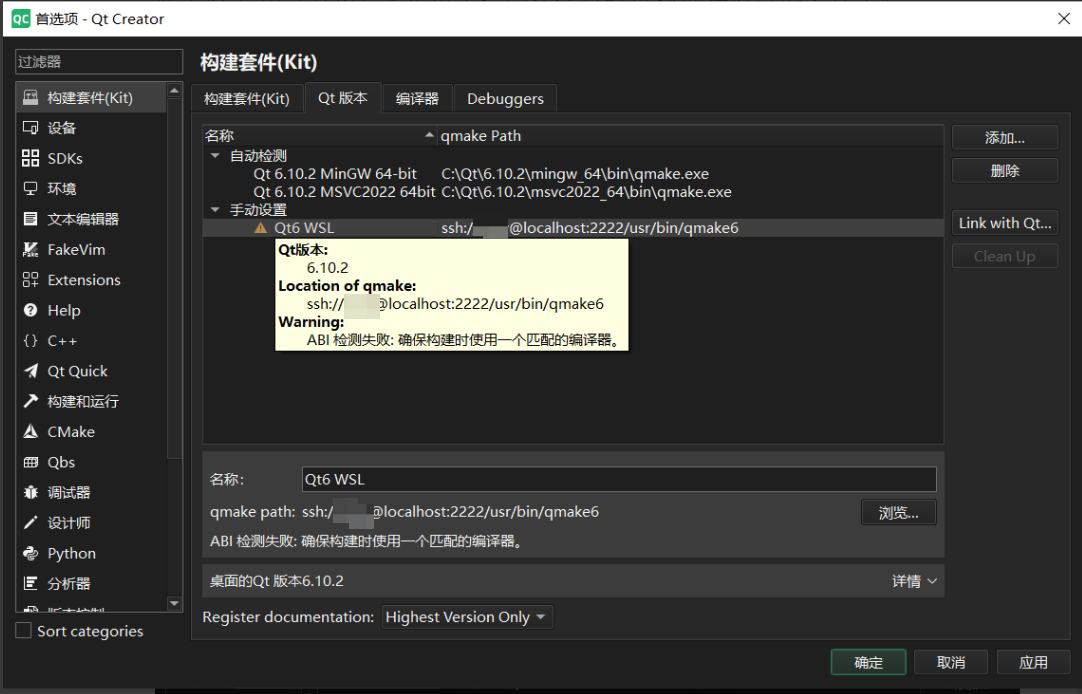The width and height of the screenshot is (1082, 694).
Task: Open the 设备 settings category icon
Action: tap(30, 128)
